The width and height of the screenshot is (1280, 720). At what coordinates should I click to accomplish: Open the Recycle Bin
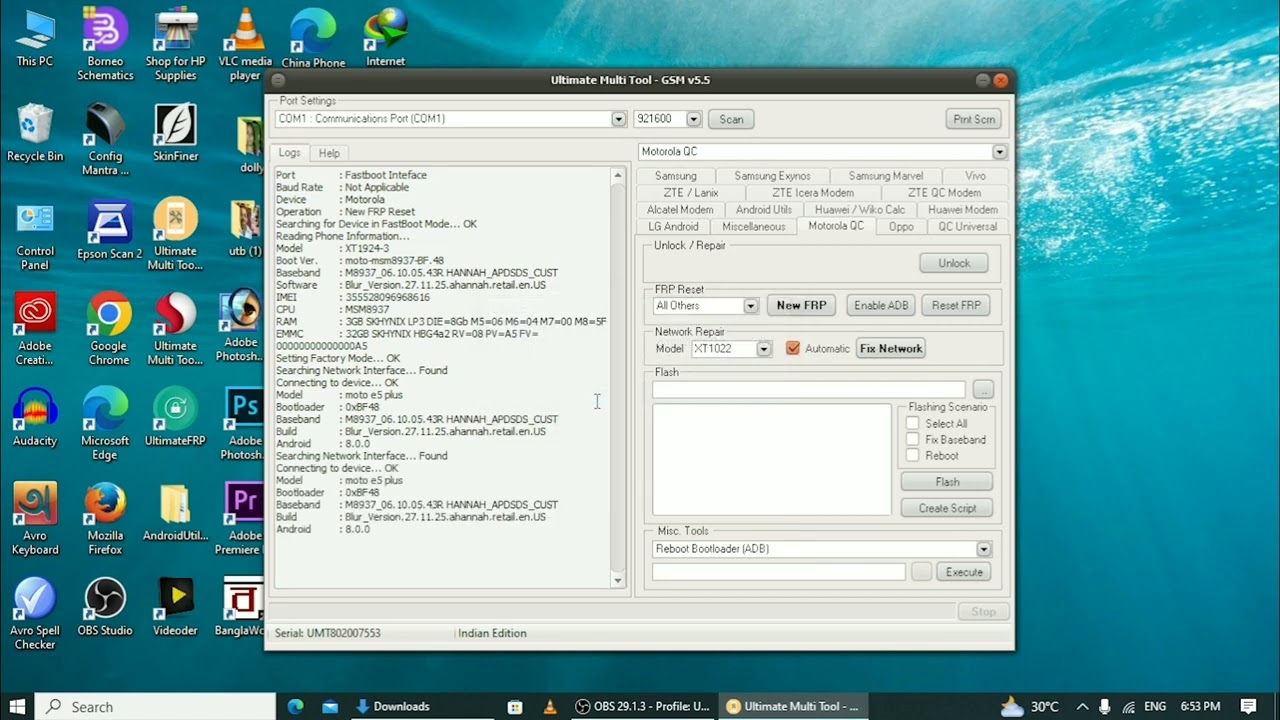35,133
